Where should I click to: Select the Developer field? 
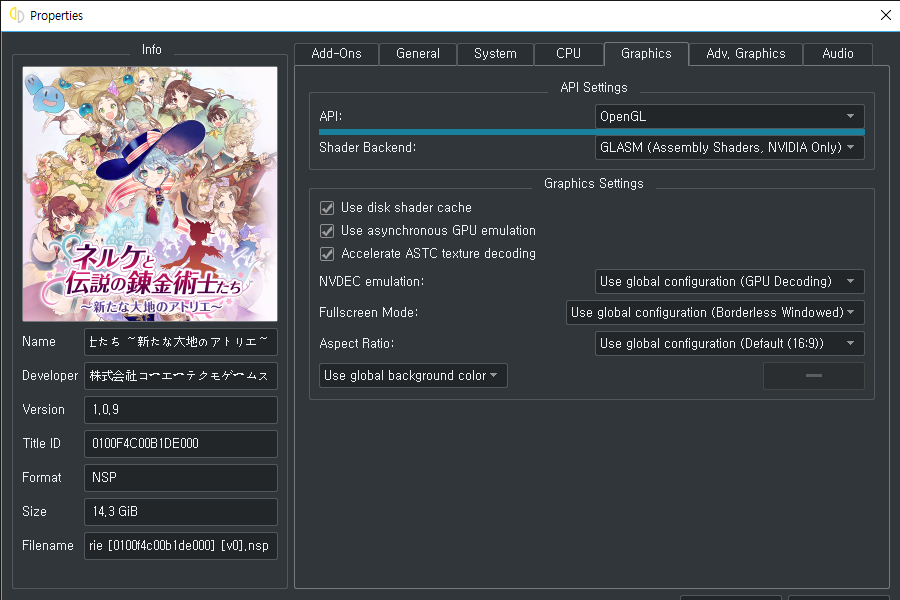pyautogui.click(x=181, y=376)
